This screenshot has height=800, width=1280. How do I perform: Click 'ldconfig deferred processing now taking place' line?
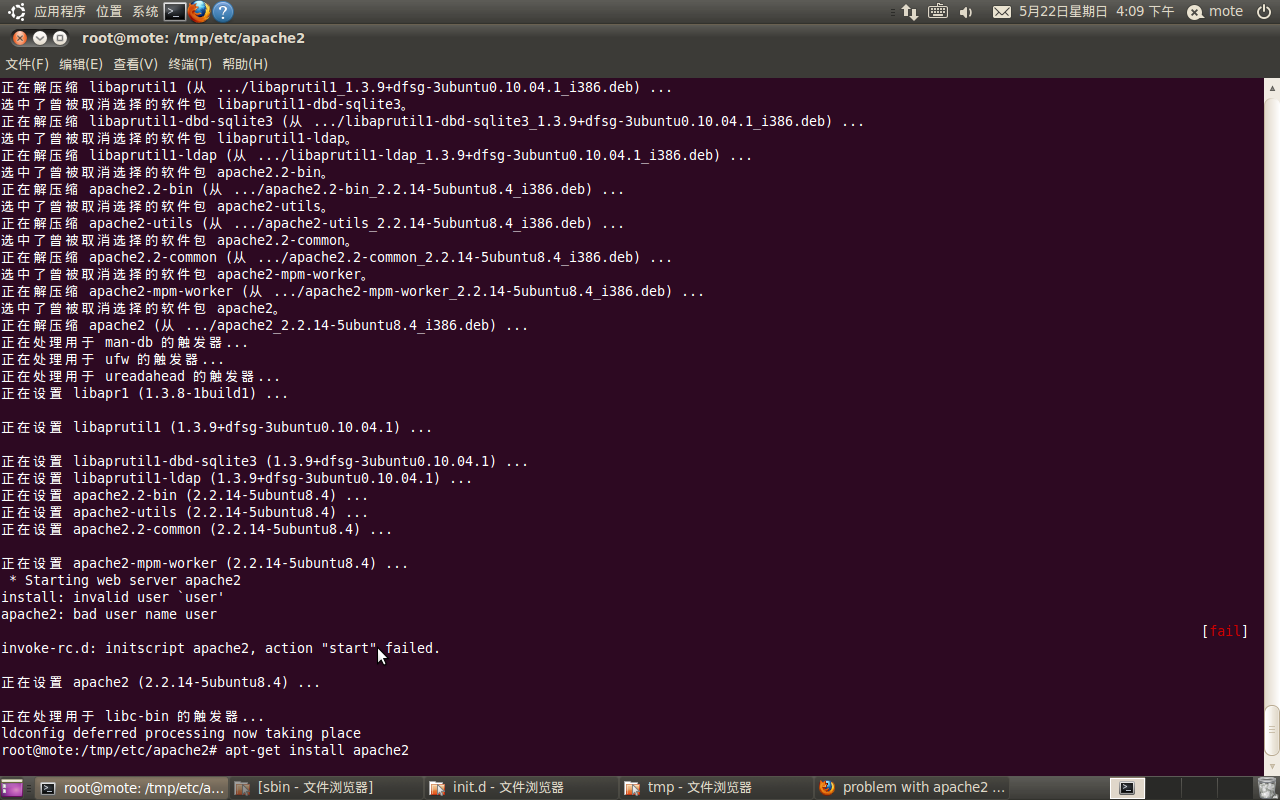[181, 733]
